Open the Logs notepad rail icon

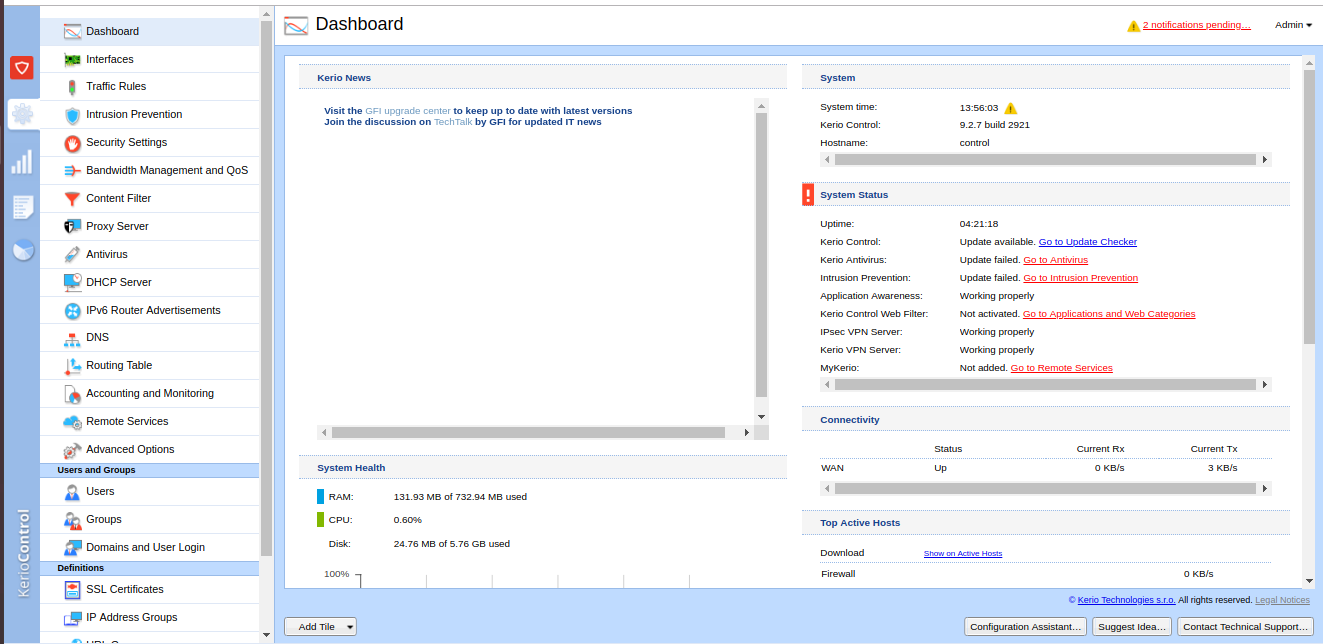click(x=22, y=207)
